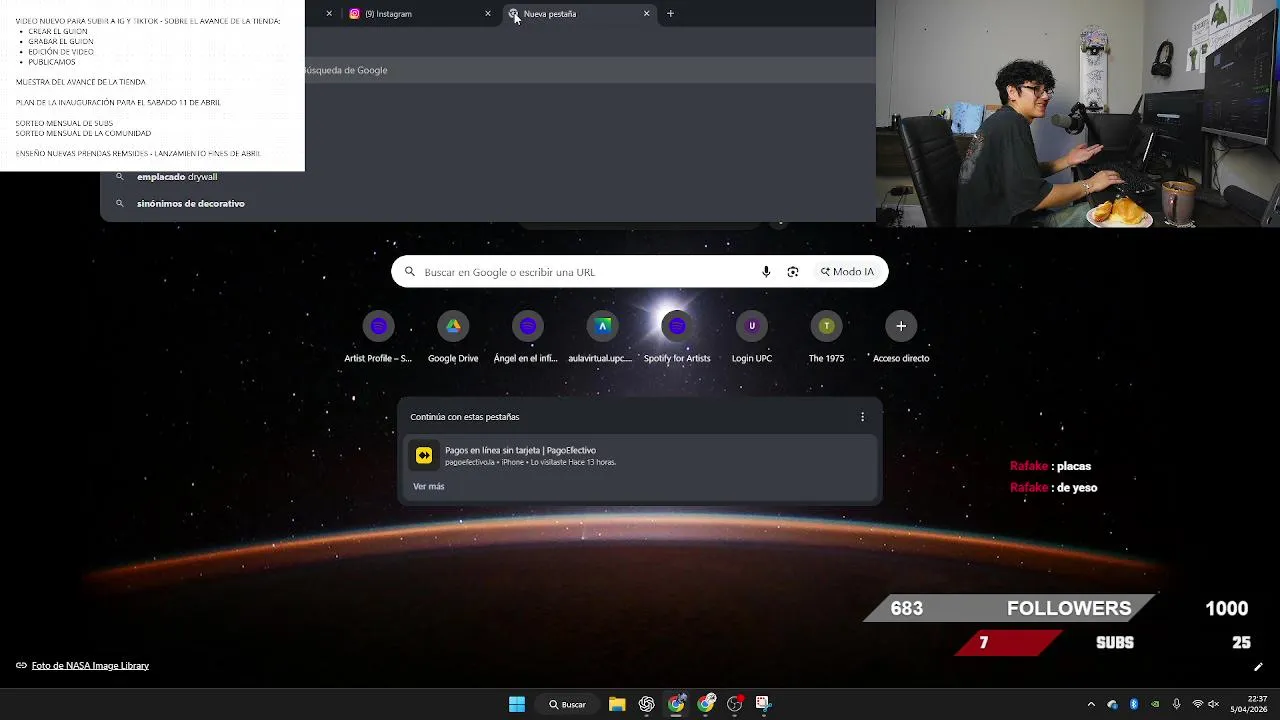Viewport: 1280px width, 720px height.
Task: Open the Windows Start menu
Action: click(517, 704)
